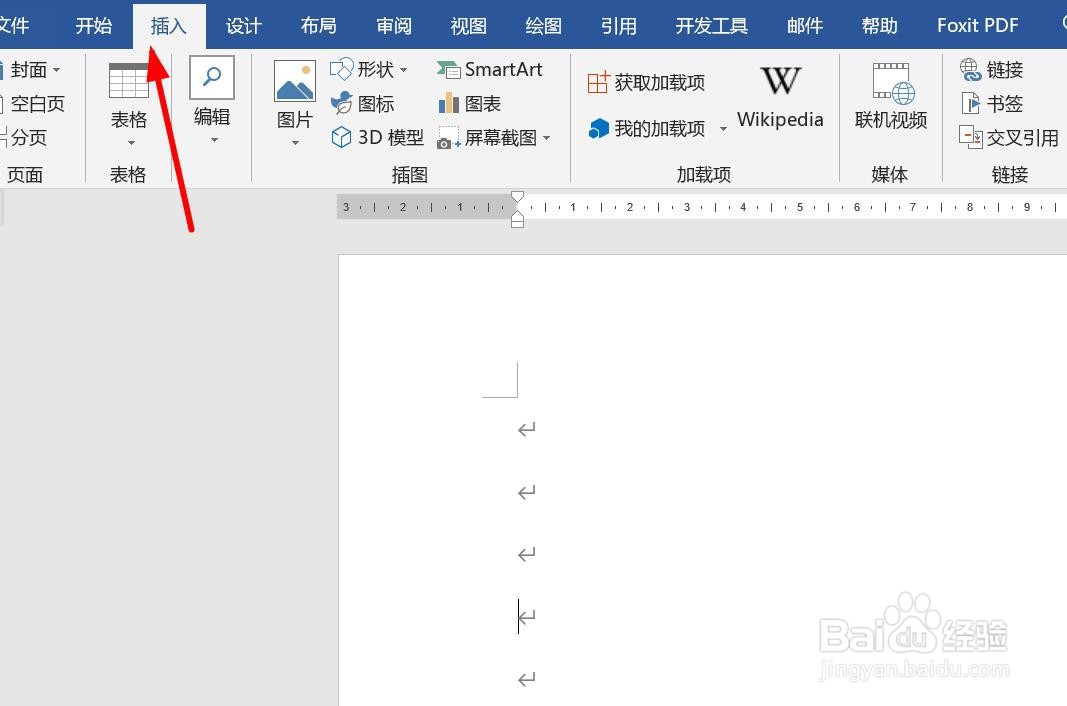Screen dimensions: 1067x706
Task: Open the 邮件 ribbon tab
Action: pos(804,25)
